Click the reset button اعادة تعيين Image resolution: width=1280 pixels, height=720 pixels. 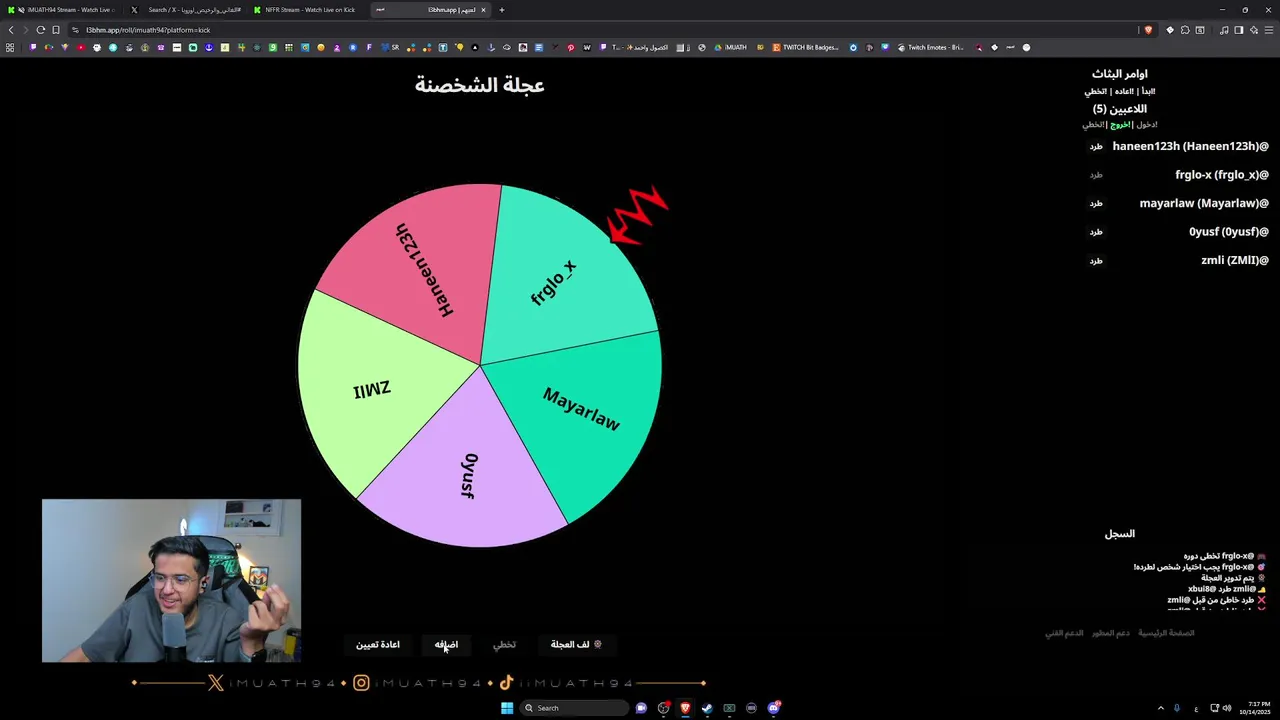(378, 644)
